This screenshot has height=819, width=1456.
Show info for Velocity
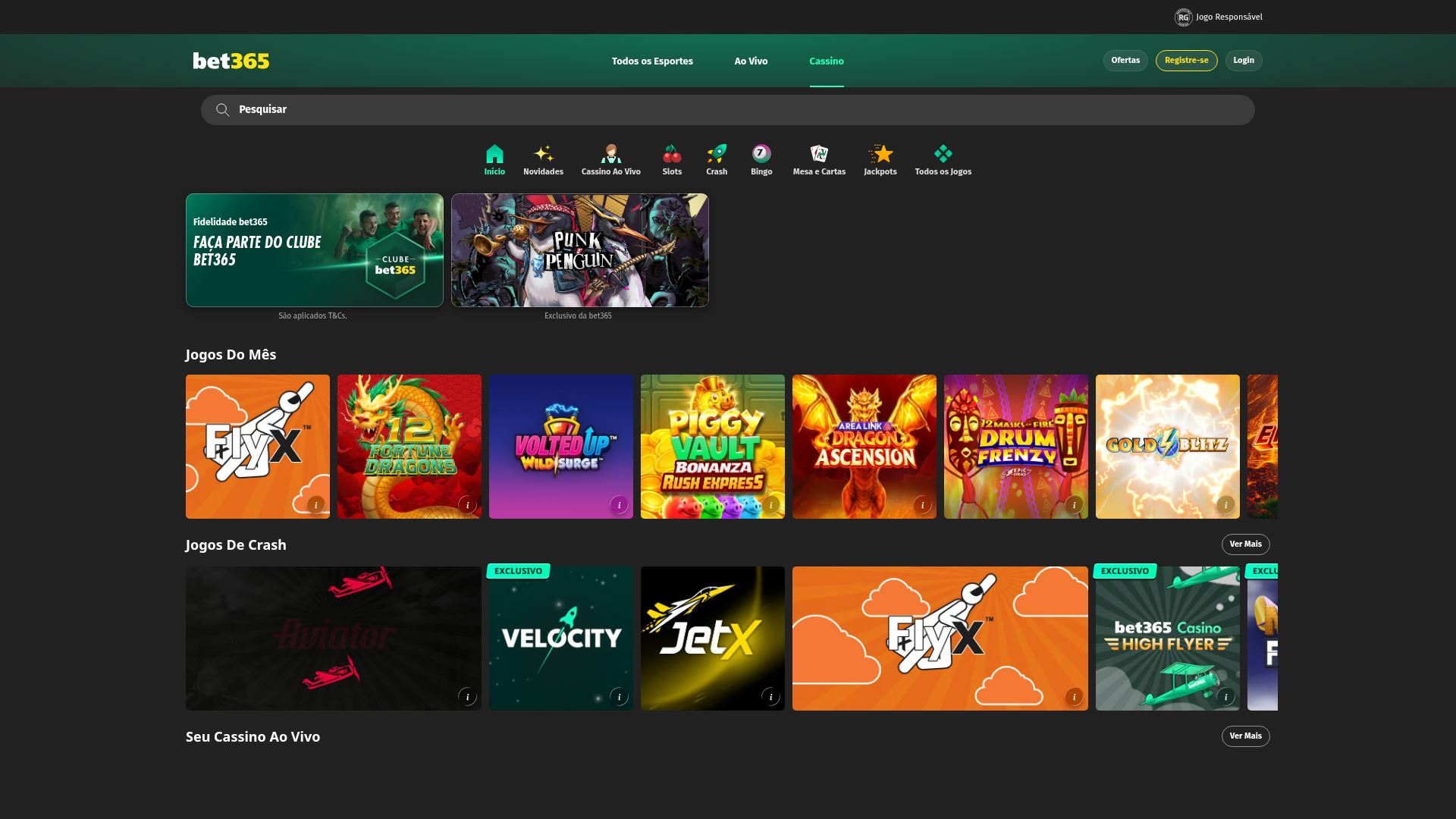tap(619, 697)
